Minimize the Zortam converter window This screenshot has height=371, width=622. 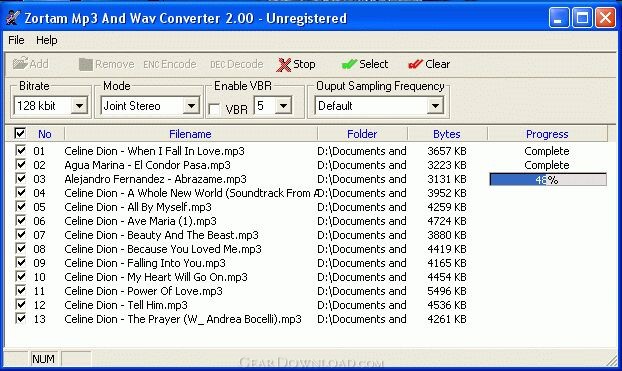[x=559, y=18]
